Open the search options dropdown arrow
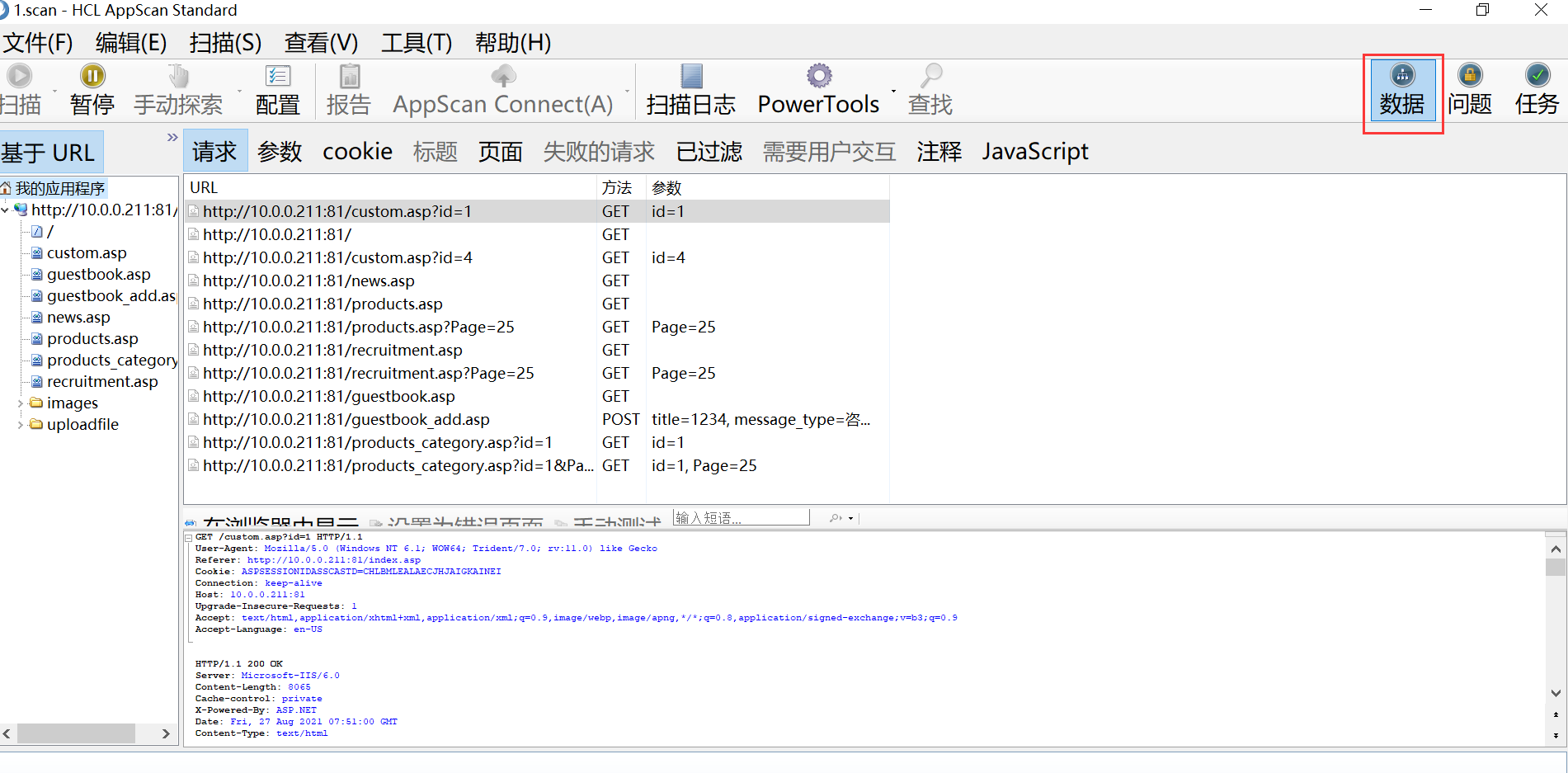The height and width of the screenshot is (773, 1568). tap(850, 518)
